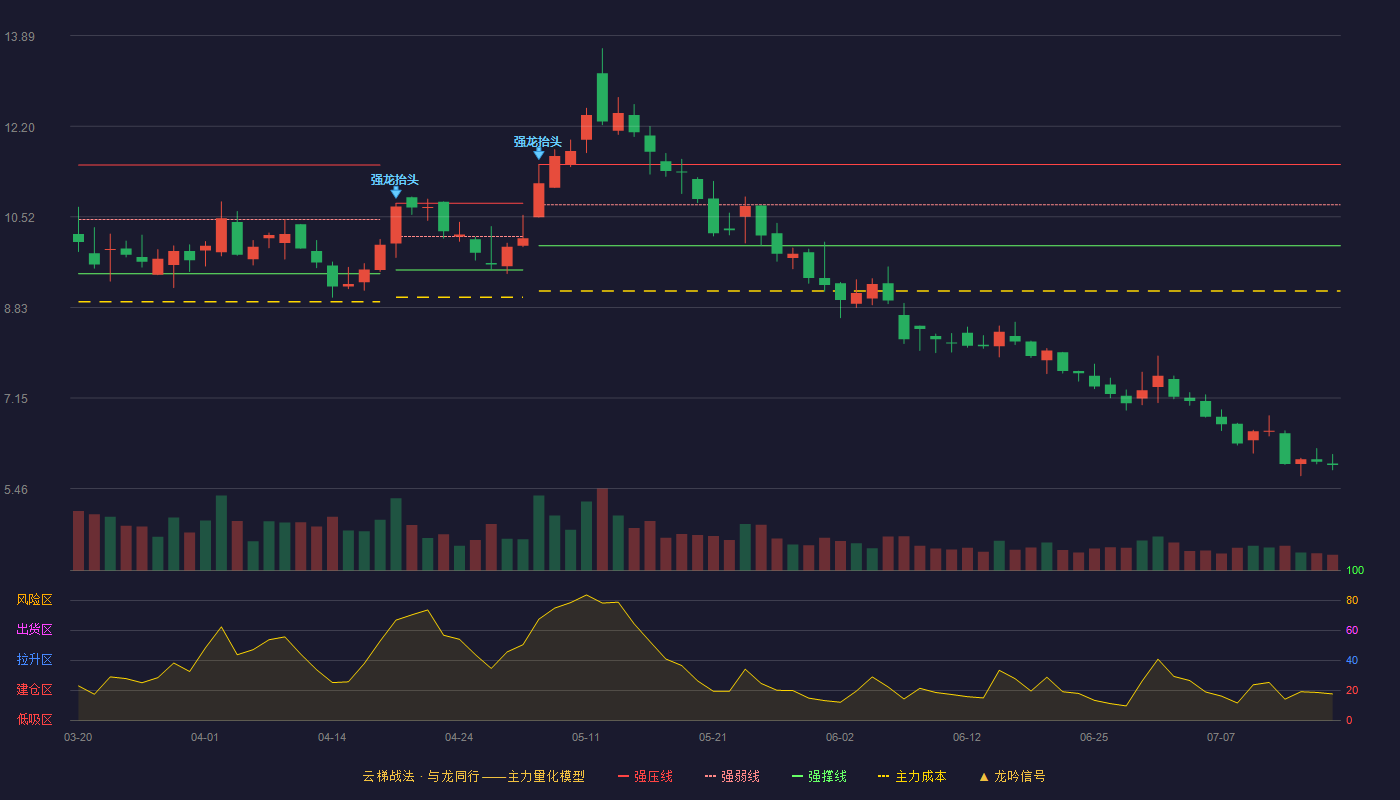Click the 06-02 date label
The height and width of the screenshot is (800, 1400).
pos(840,737)
